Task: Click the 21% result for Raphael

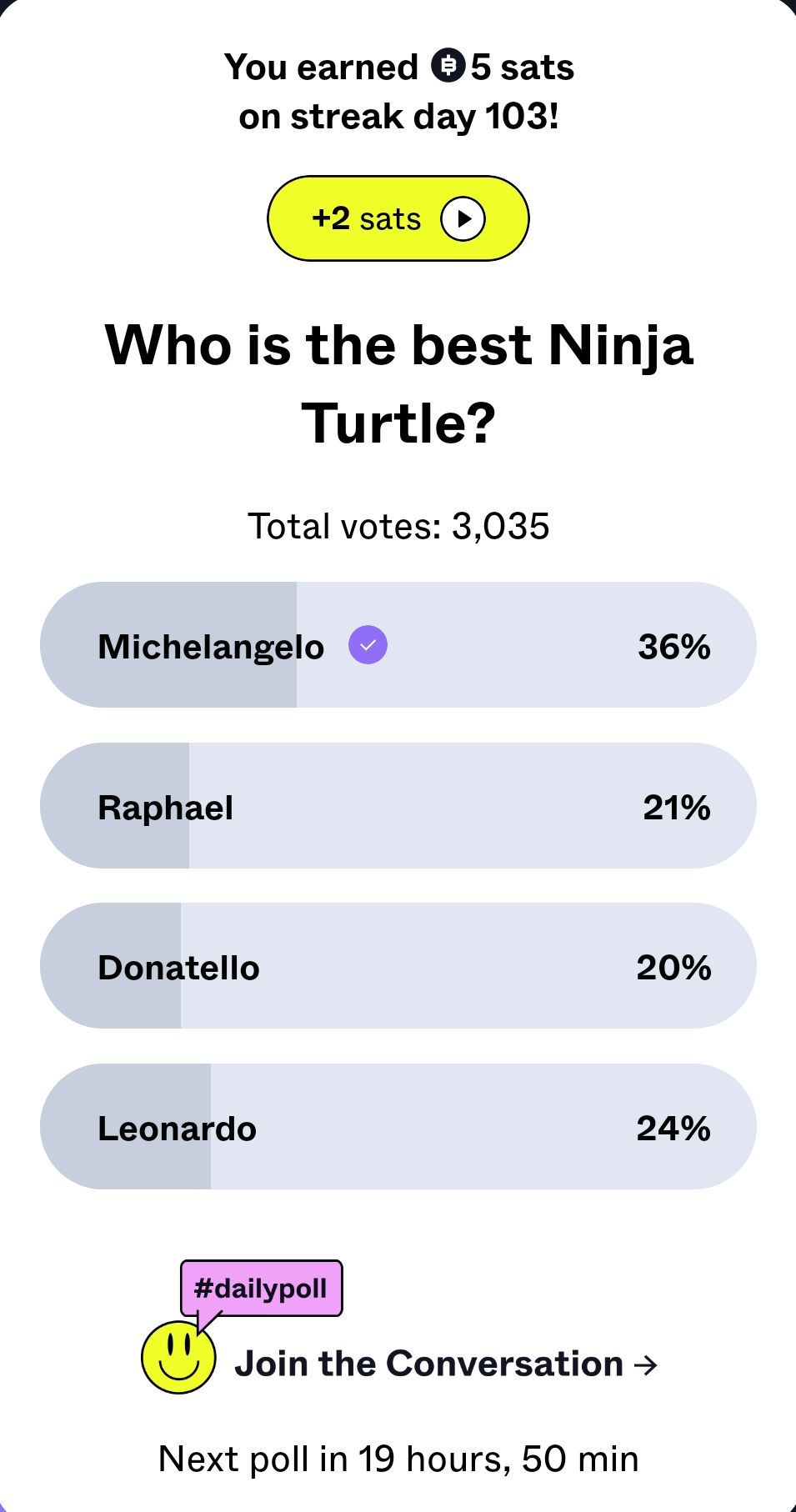Action: point(676,807)
